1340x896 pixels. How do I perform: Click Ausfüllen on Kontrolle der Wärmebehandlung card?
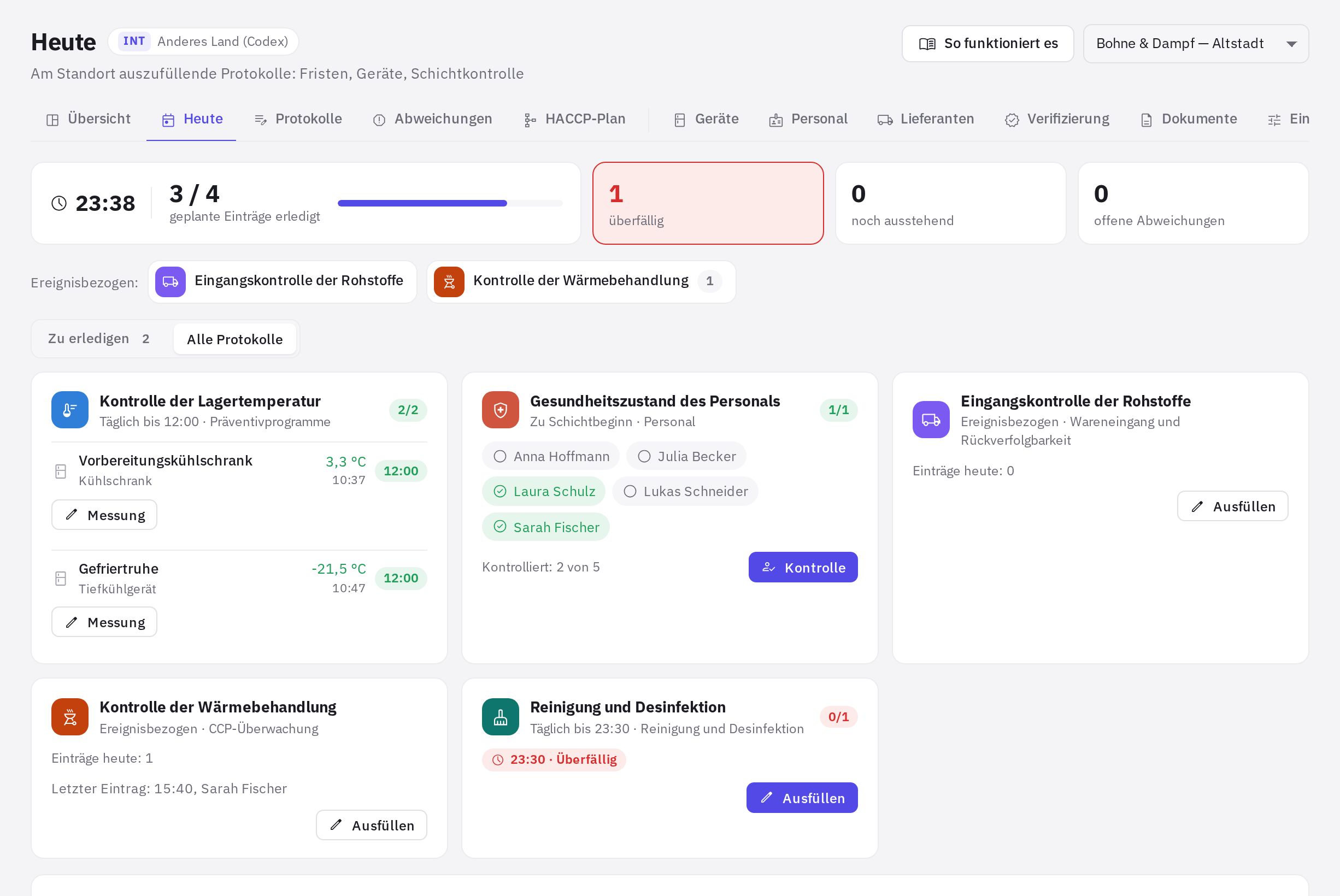click(372, 825)
